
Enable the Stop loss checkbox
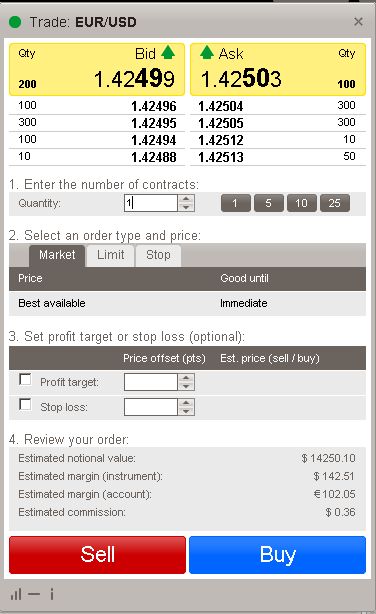pyautogui.click(x=25, y=404)
